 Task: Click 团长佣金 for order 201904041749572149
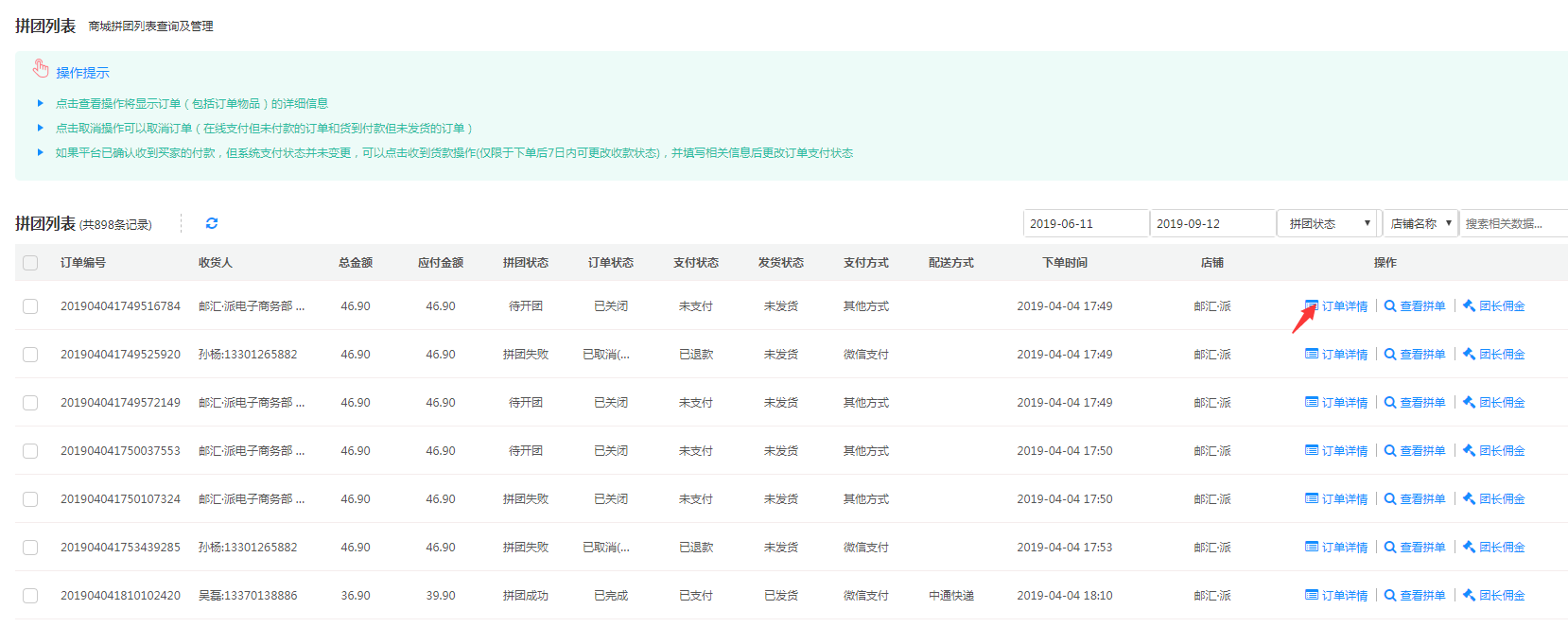click(1494, 403)
